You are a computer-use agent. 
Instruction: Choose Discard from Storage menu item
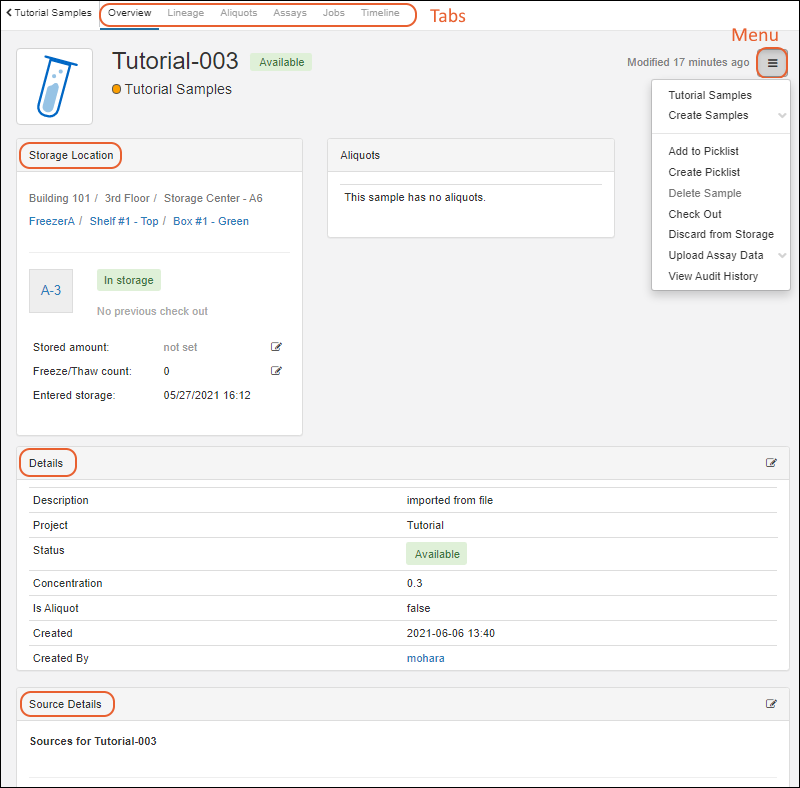coord(720,234)
